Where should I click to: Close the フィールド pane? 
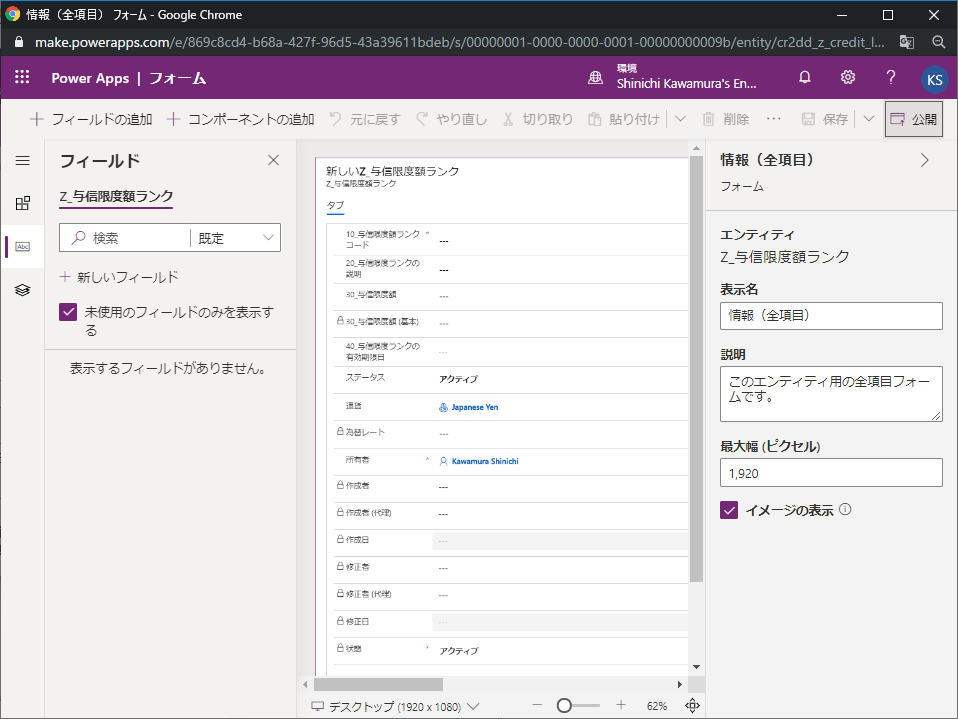coord(273,160)
